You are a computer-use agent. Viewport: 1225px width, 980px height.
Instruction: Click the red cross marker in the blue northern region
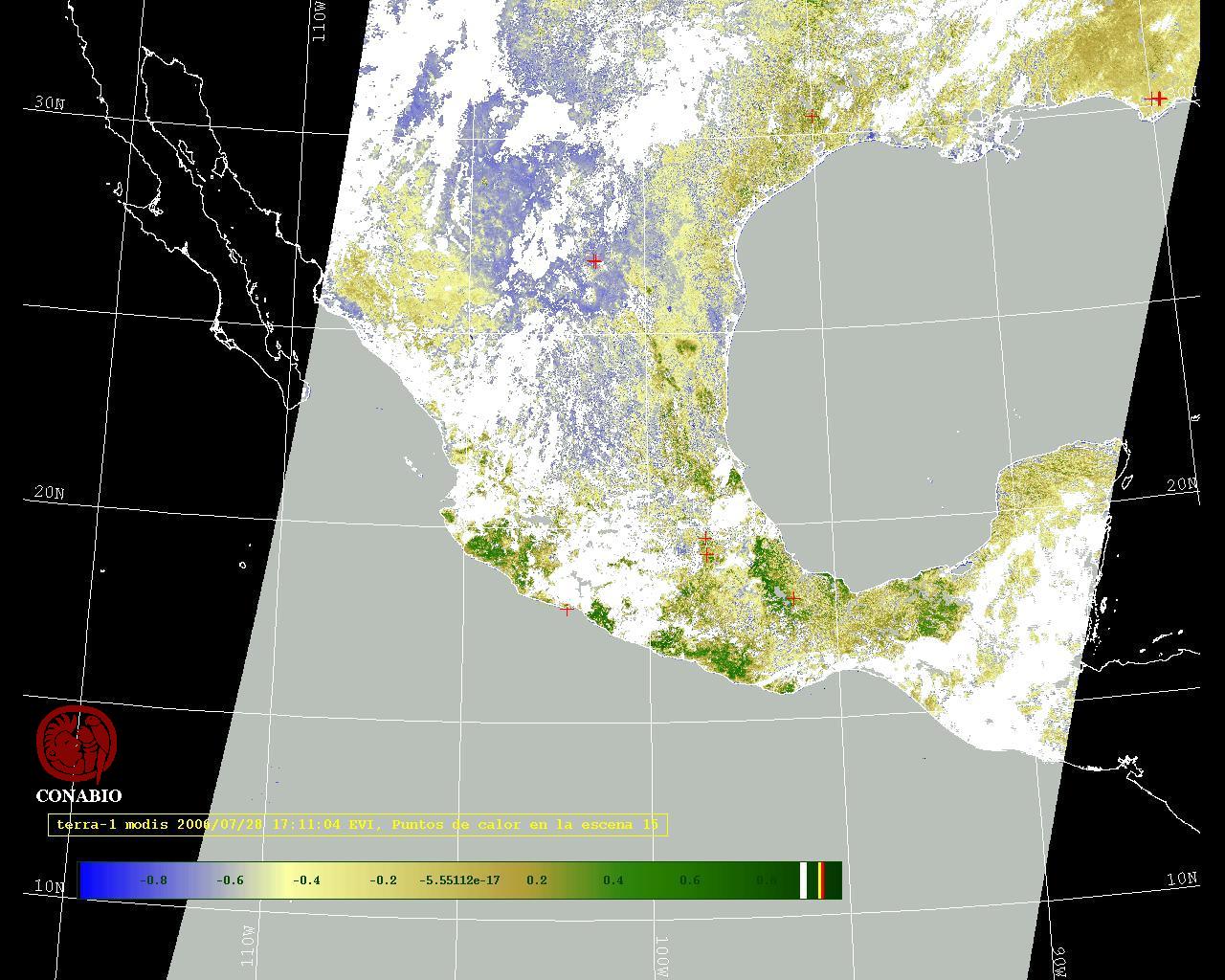[594, 260]
